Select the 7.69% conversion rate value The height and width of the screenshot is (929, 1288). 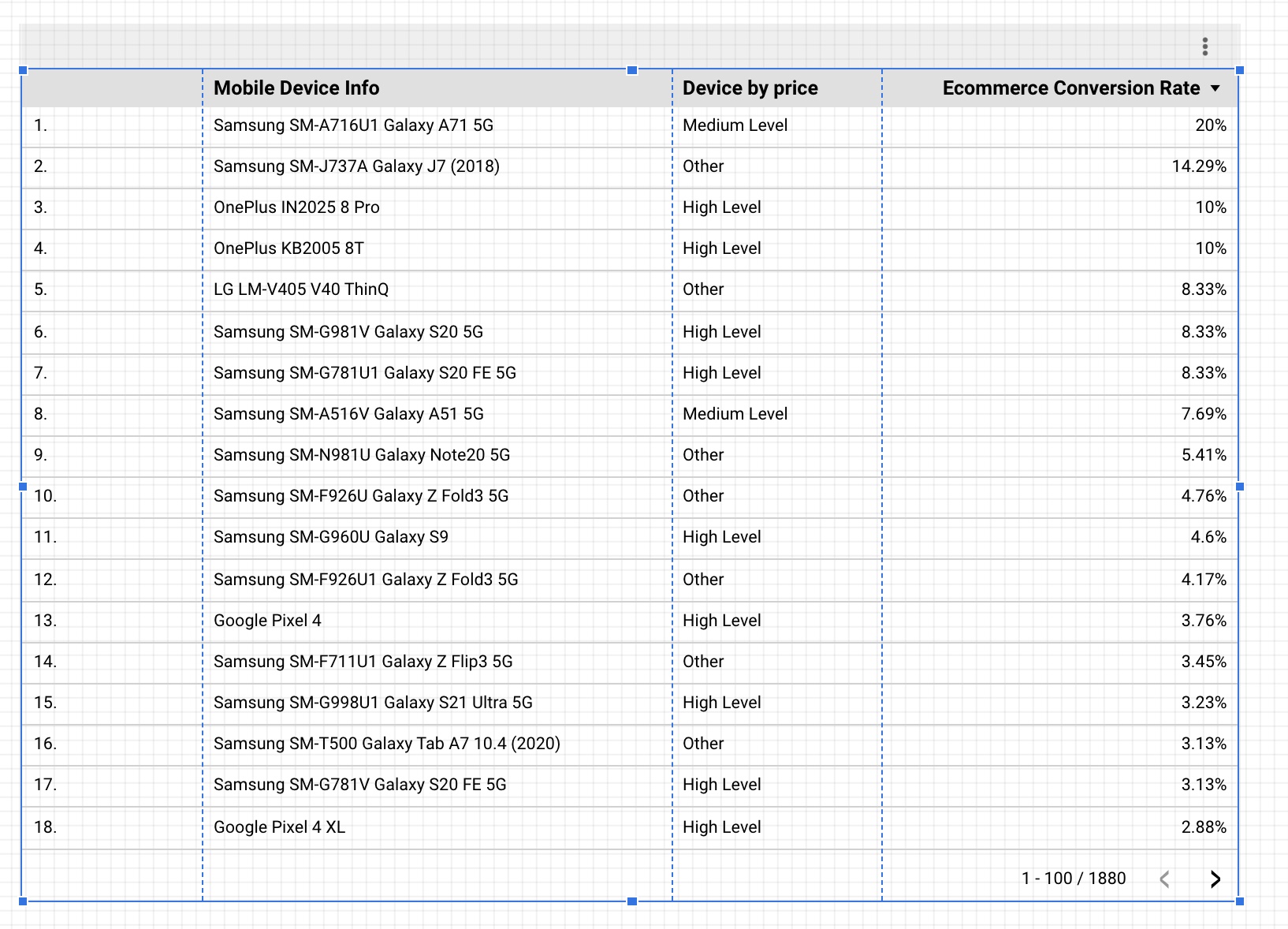[x=1204, y=414]
